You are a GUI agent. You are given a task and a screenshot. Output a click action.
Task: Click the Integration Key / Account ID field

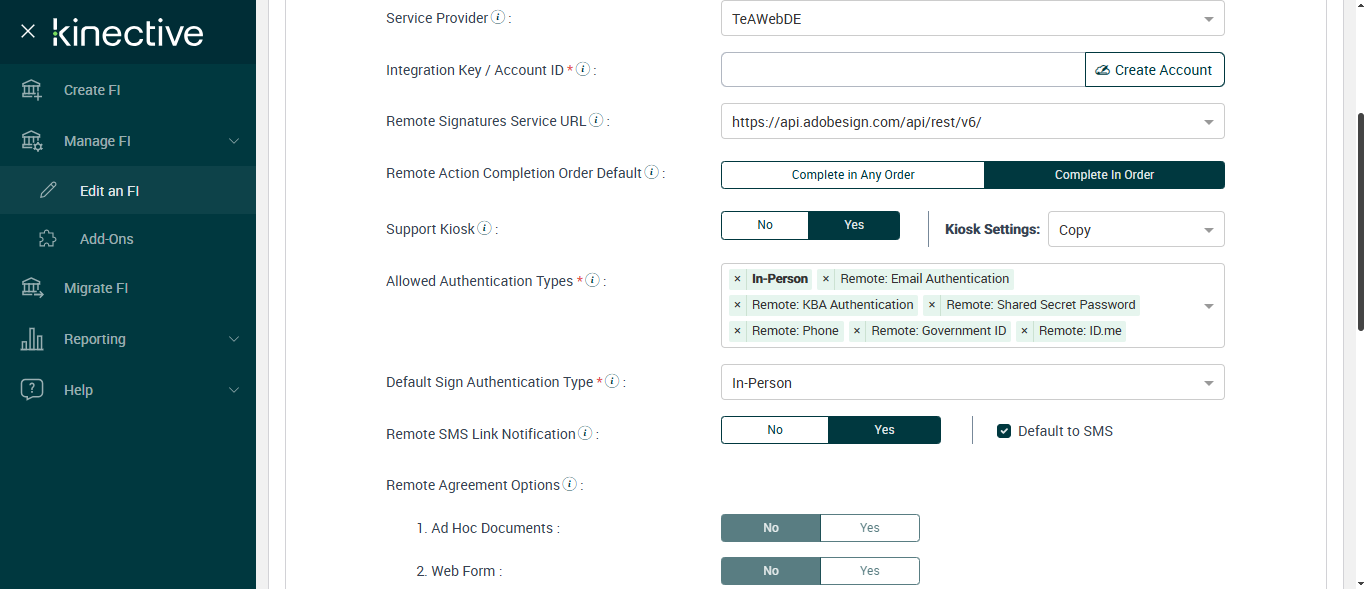tap(902, 70)
